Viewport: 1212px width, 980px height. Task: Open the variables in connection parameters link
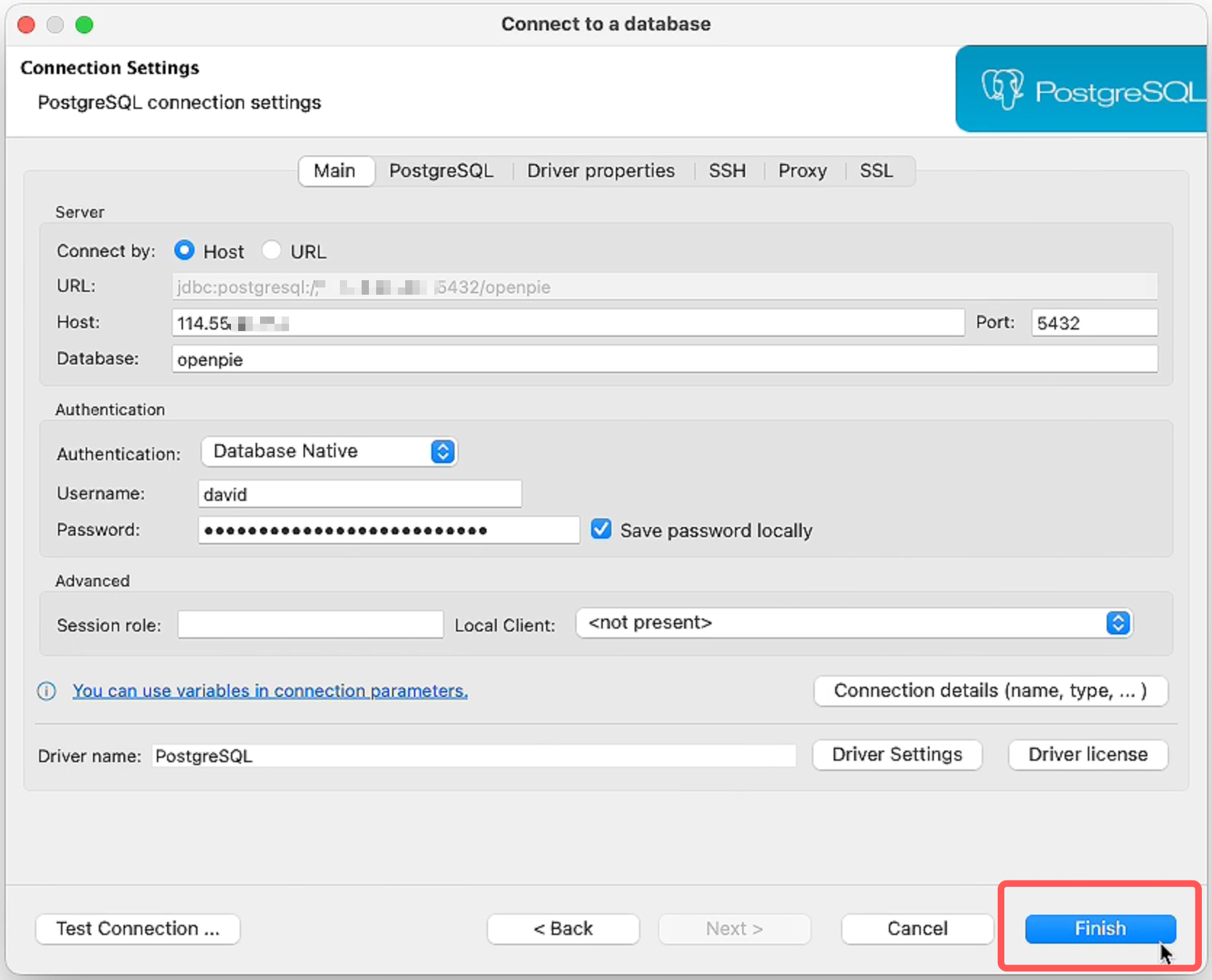coord(270,691)
